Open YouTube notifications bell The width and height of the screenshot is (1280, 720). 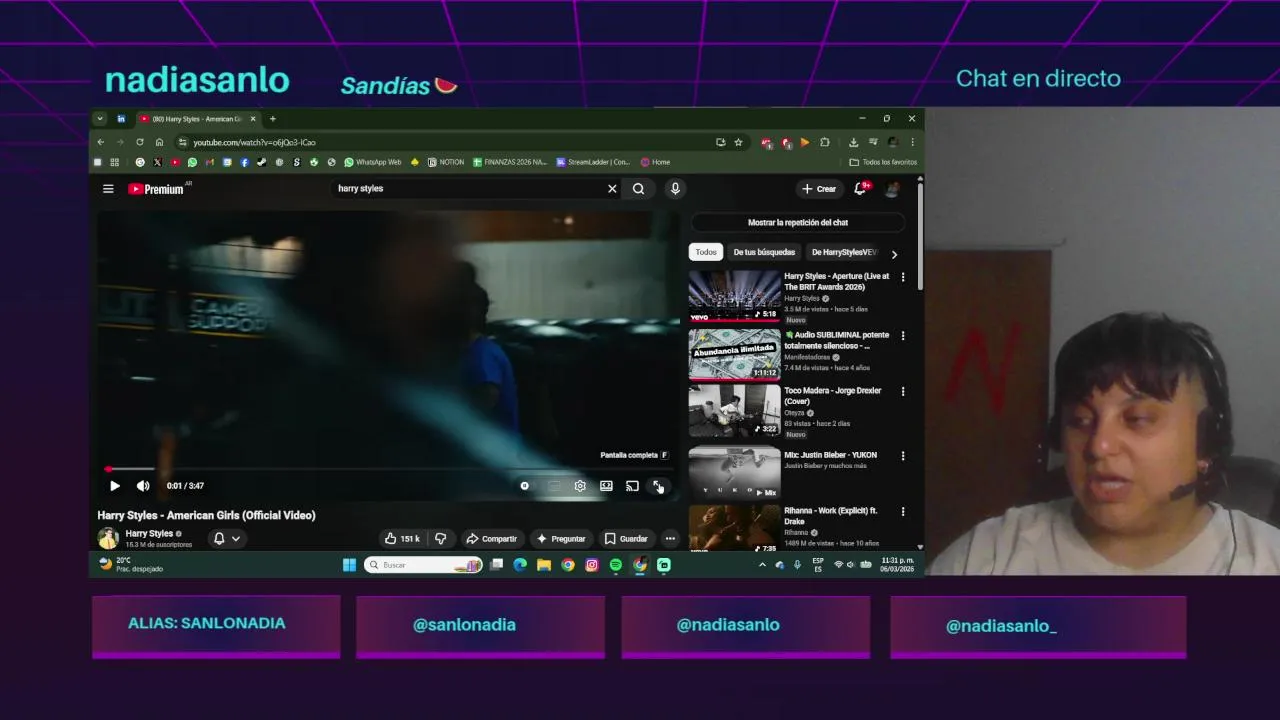point(860,189)
